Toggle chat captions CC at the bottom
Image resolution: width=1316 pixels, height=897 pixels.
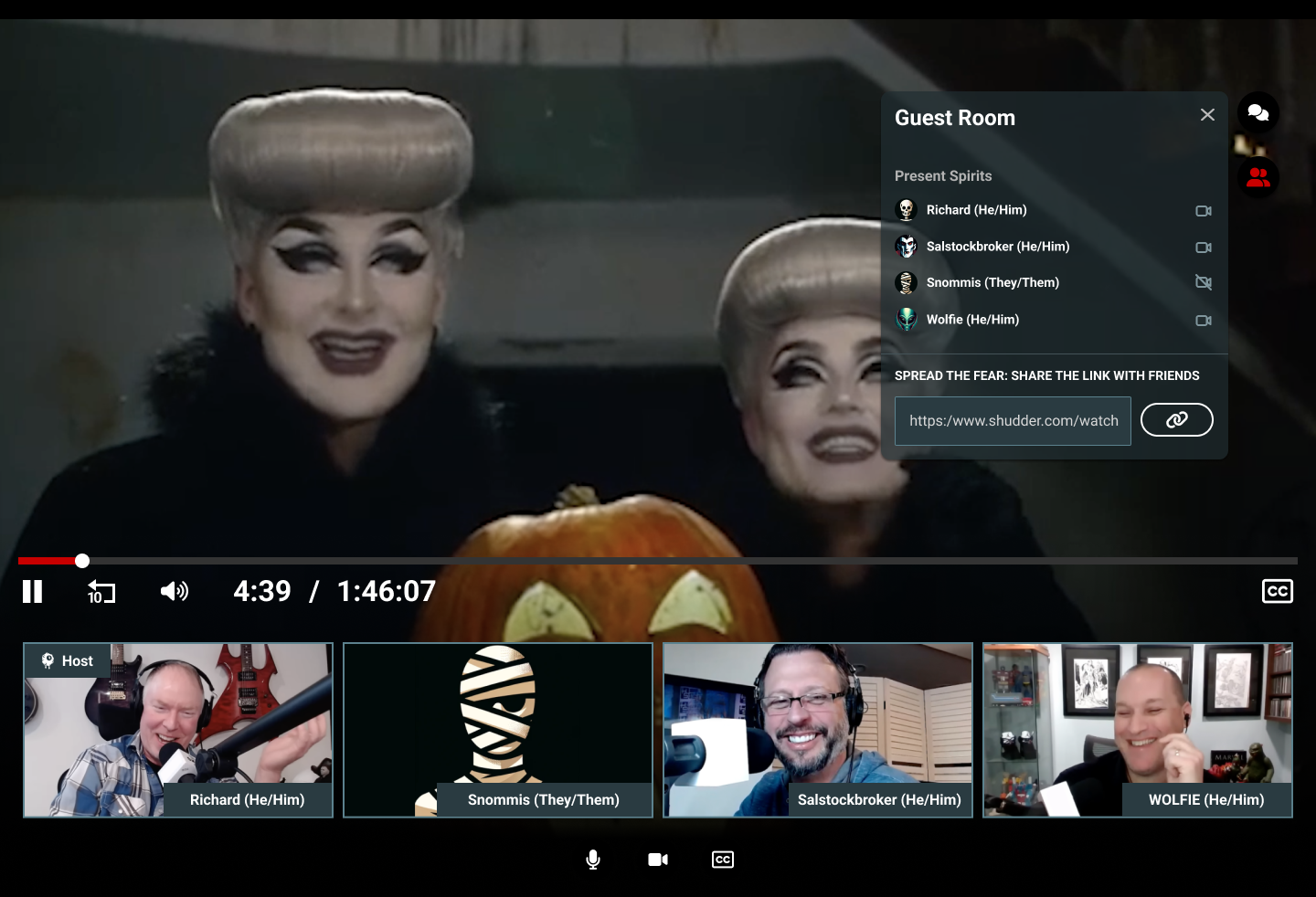(x=723, y=860)
